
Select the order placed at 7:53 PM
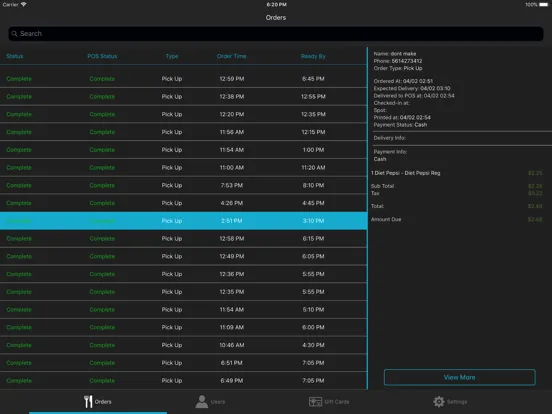pyautogui.click(x=183, y=186)
